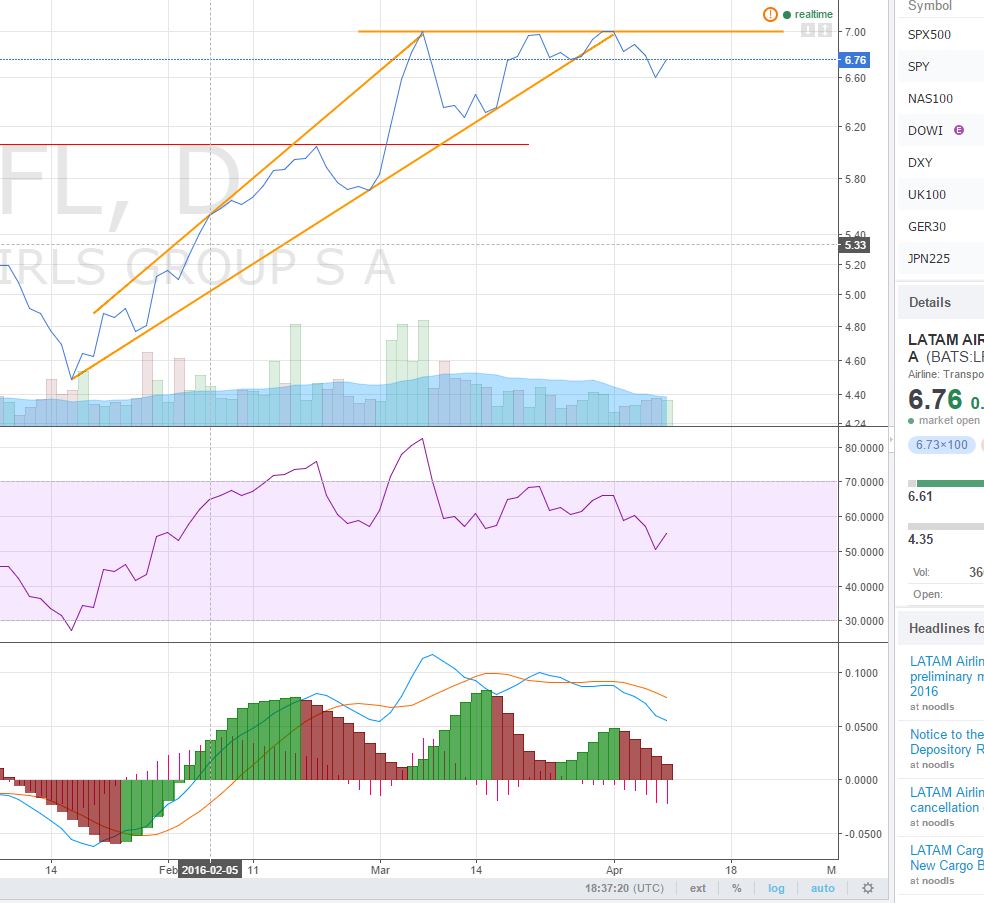984x903 pixels.
Task: Select the orange horizontal line at 7.00
Action: [570, 31]
